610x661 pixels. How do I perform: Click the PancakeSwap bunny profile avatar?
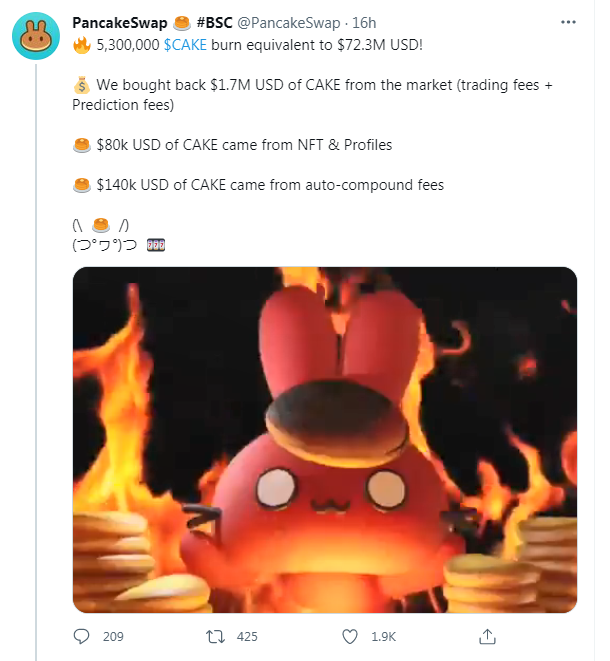click(x=36, y=36)
